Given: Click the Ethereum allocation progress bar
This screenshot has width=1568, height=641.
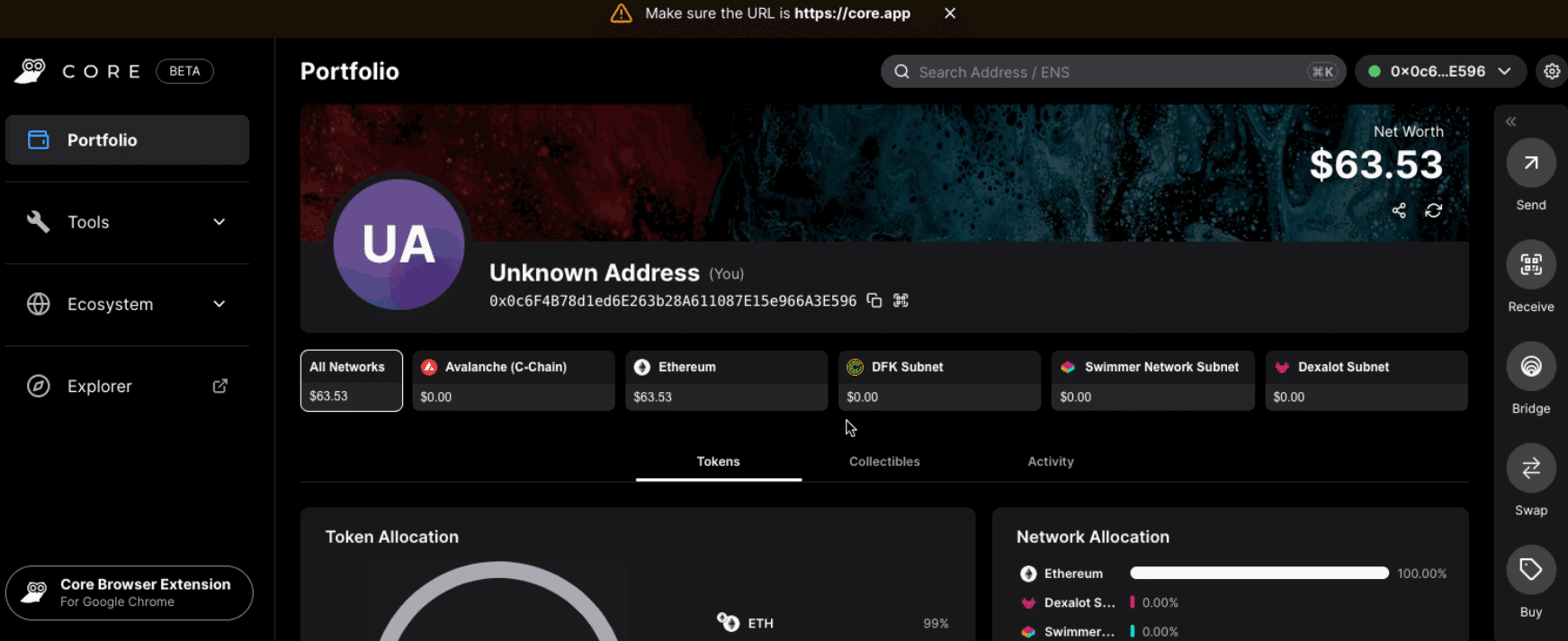Looking at the screenshot, I should [x=1259, y=573].
